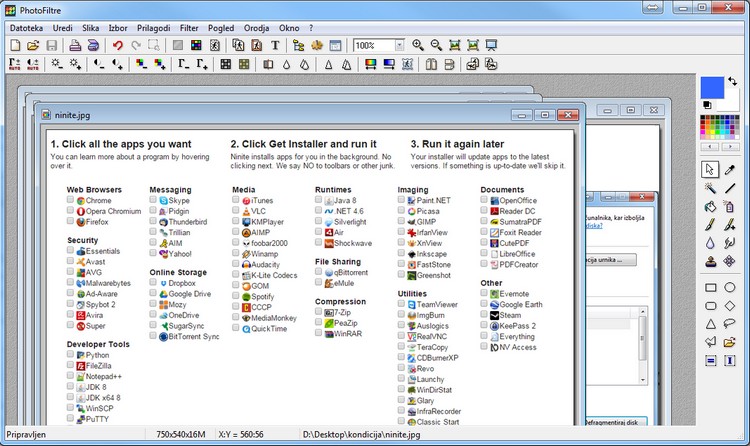Open a file with the folder icon

(33, 45)
